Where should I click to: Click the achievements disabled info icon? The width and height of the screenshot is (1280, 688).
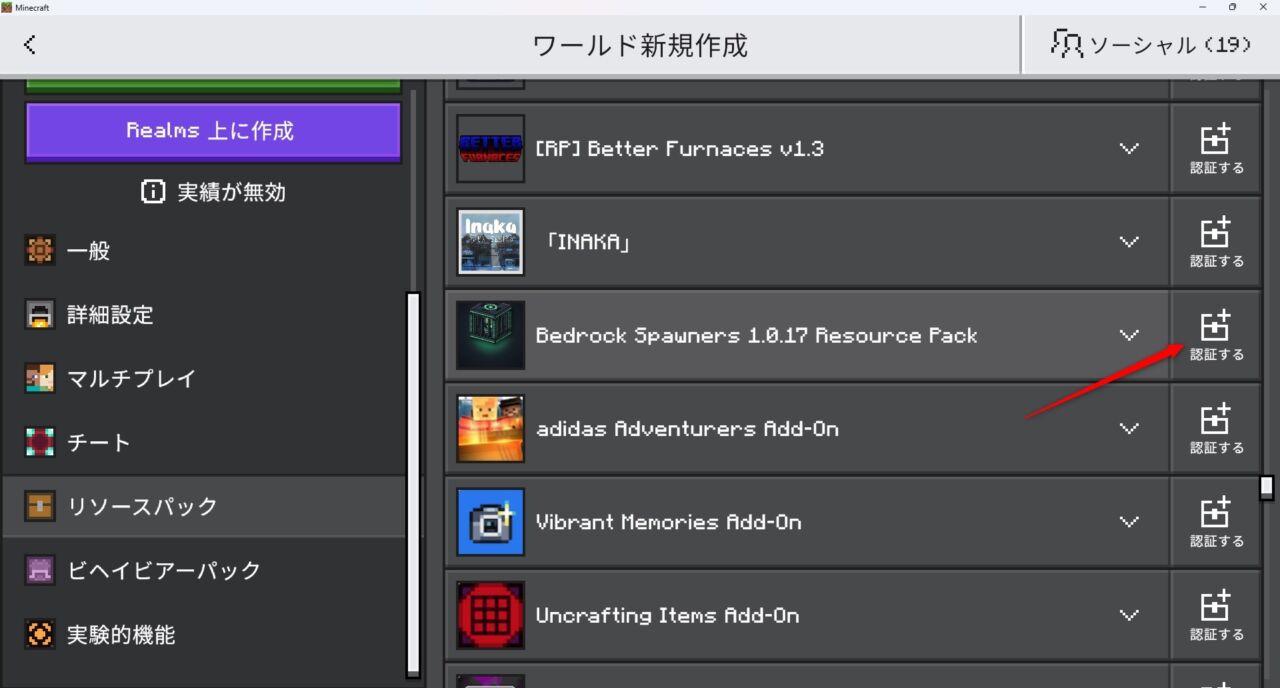tap(153, 192)
